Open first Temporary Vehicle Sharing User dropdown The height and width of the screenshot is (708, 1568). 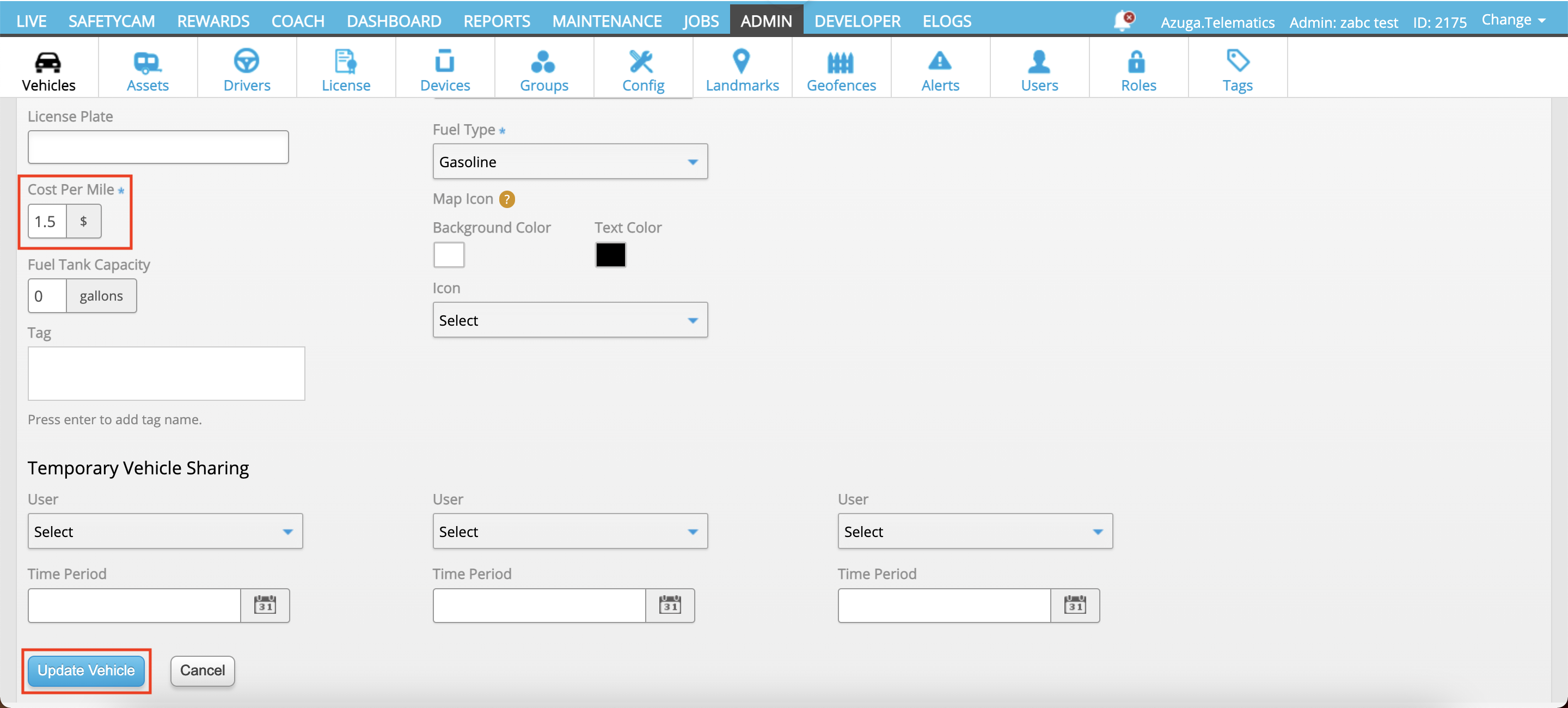165,532
